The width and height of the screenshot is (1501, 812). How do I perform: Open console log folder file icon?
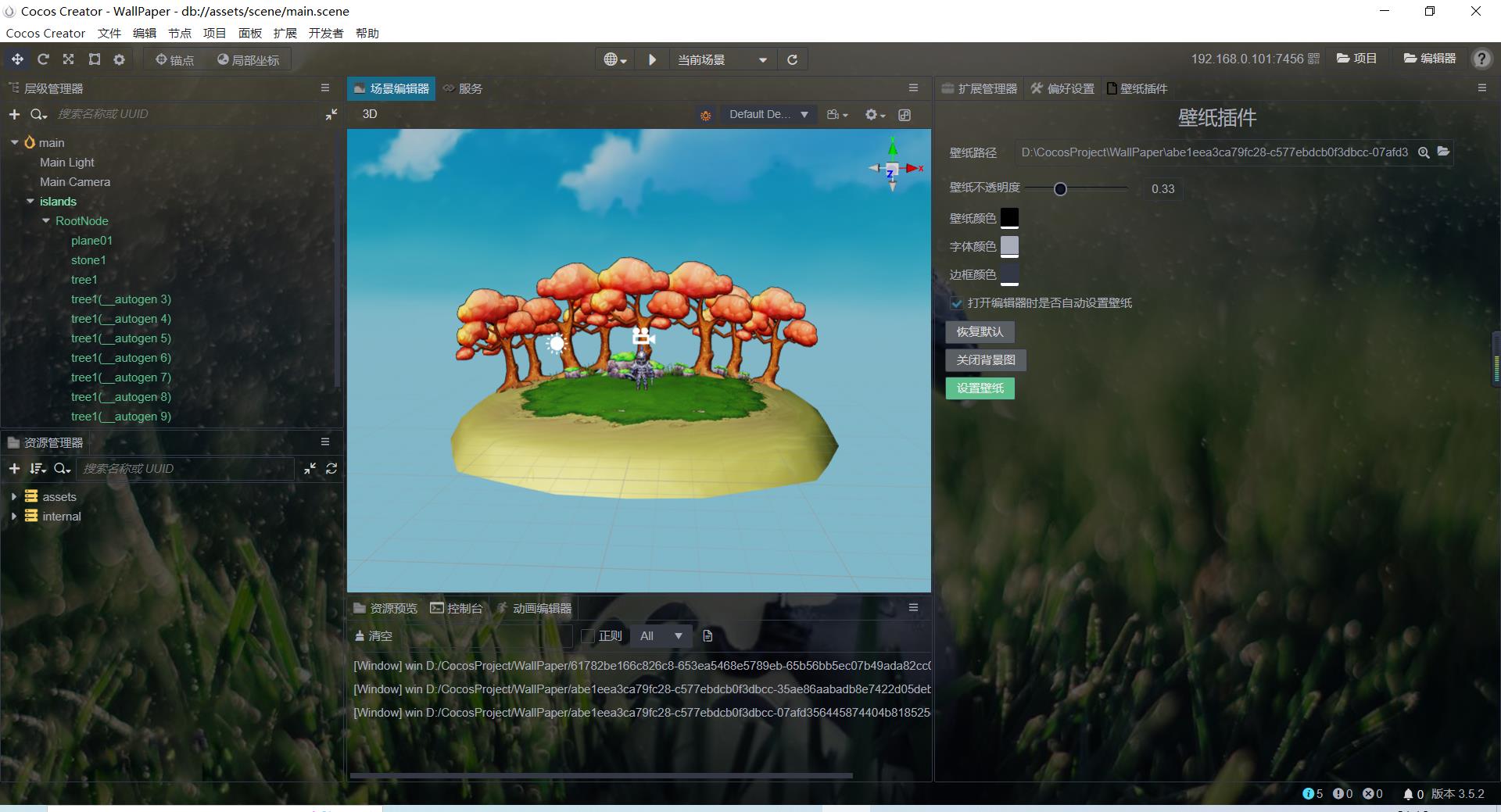(708, 636)
